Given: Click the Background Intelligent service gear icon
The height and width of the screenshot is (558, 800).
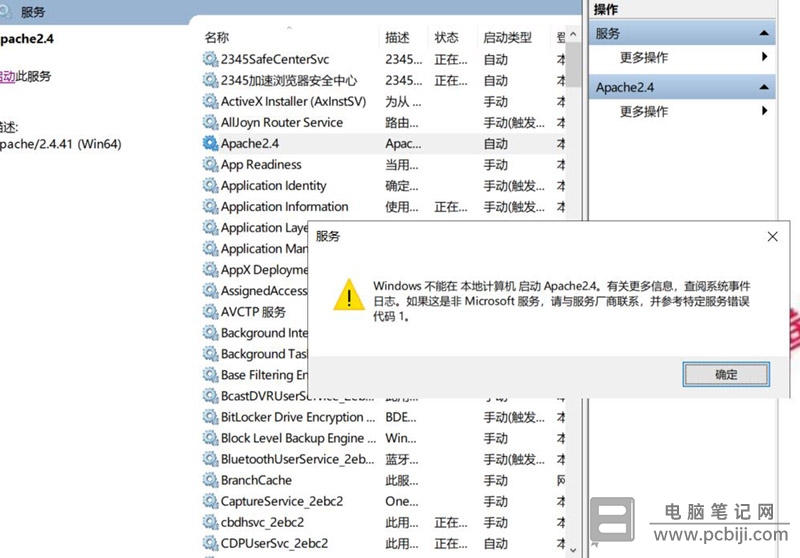Looking at the screenshot, I should pos(210,333).
